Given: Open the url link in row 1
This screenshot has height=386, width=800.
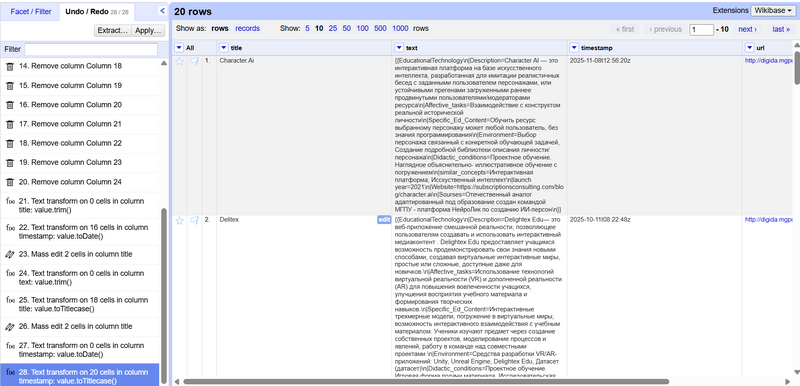Looking at the screenshot, I should (768, 61).
